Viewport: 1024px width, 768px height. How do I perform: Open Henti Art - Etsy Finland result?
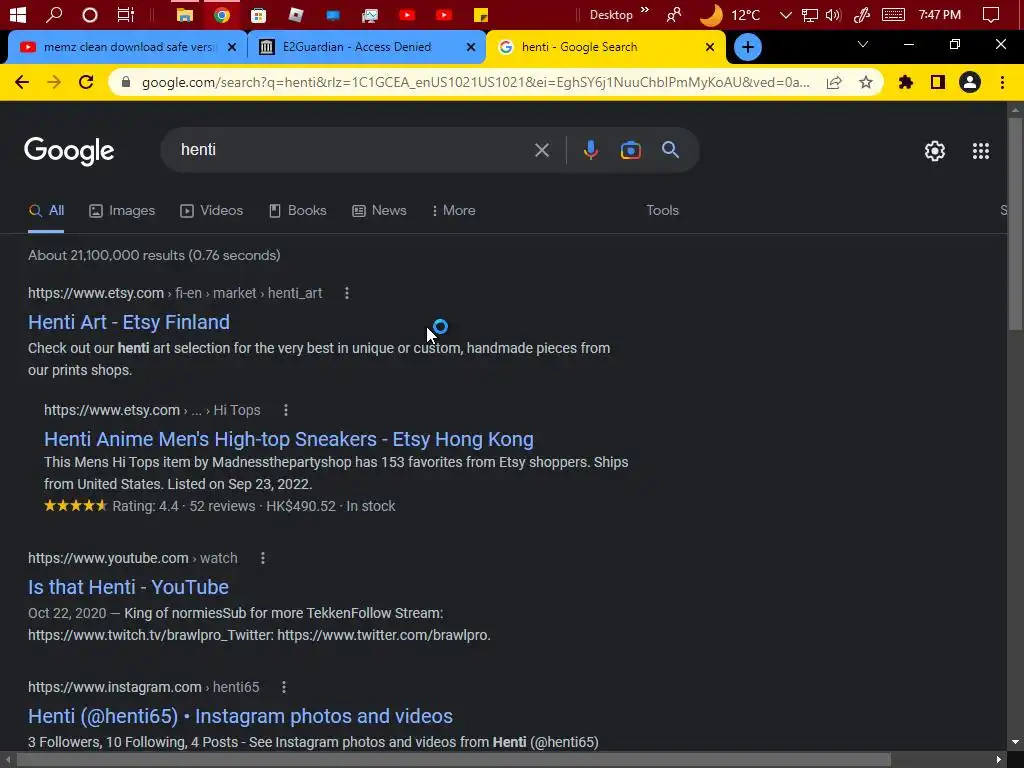[x=129, y=322]
